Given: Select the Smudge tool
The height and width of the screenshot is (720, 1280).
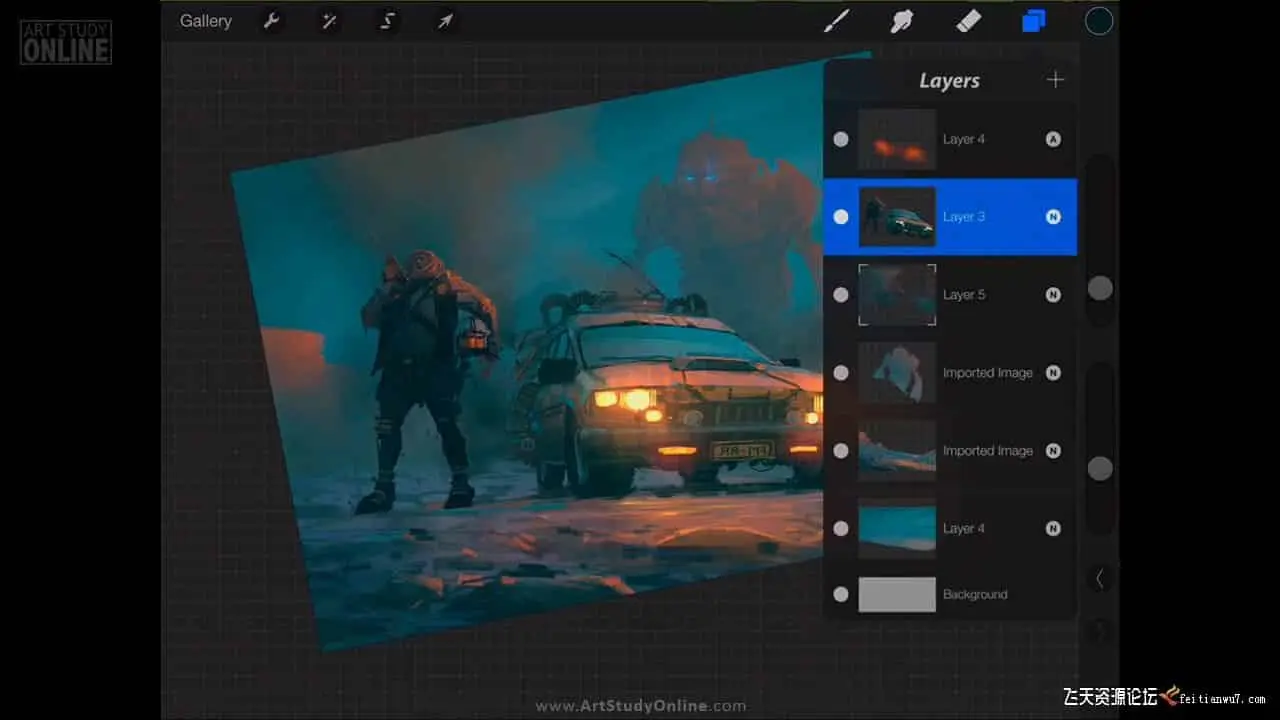Looking at the screenshot, I should 902,21.
